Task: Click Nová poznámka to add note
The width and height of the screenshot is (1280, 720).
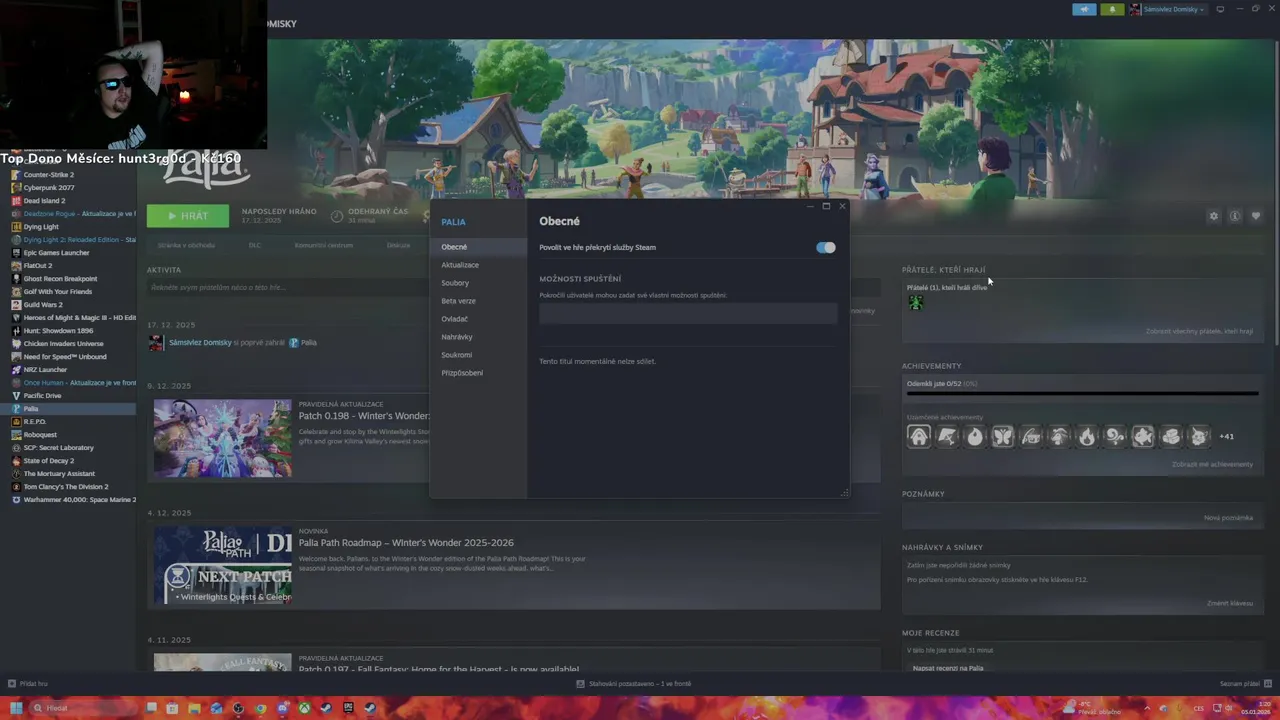Action: [1228, 518]
